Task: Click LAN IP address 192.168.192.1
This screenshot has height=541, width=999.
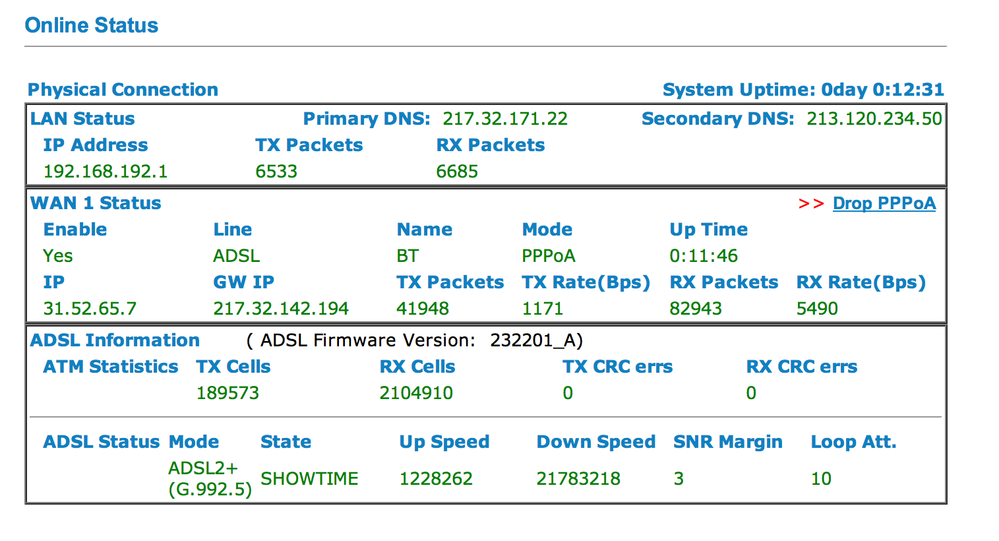Action: 105,171
